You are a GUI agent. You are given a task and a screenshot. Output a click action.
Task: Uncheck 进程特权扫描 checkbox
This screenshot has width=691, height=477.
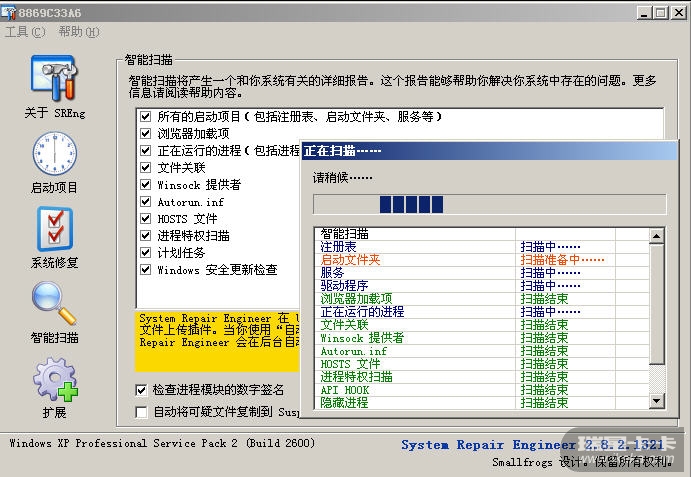coord(145,235)
